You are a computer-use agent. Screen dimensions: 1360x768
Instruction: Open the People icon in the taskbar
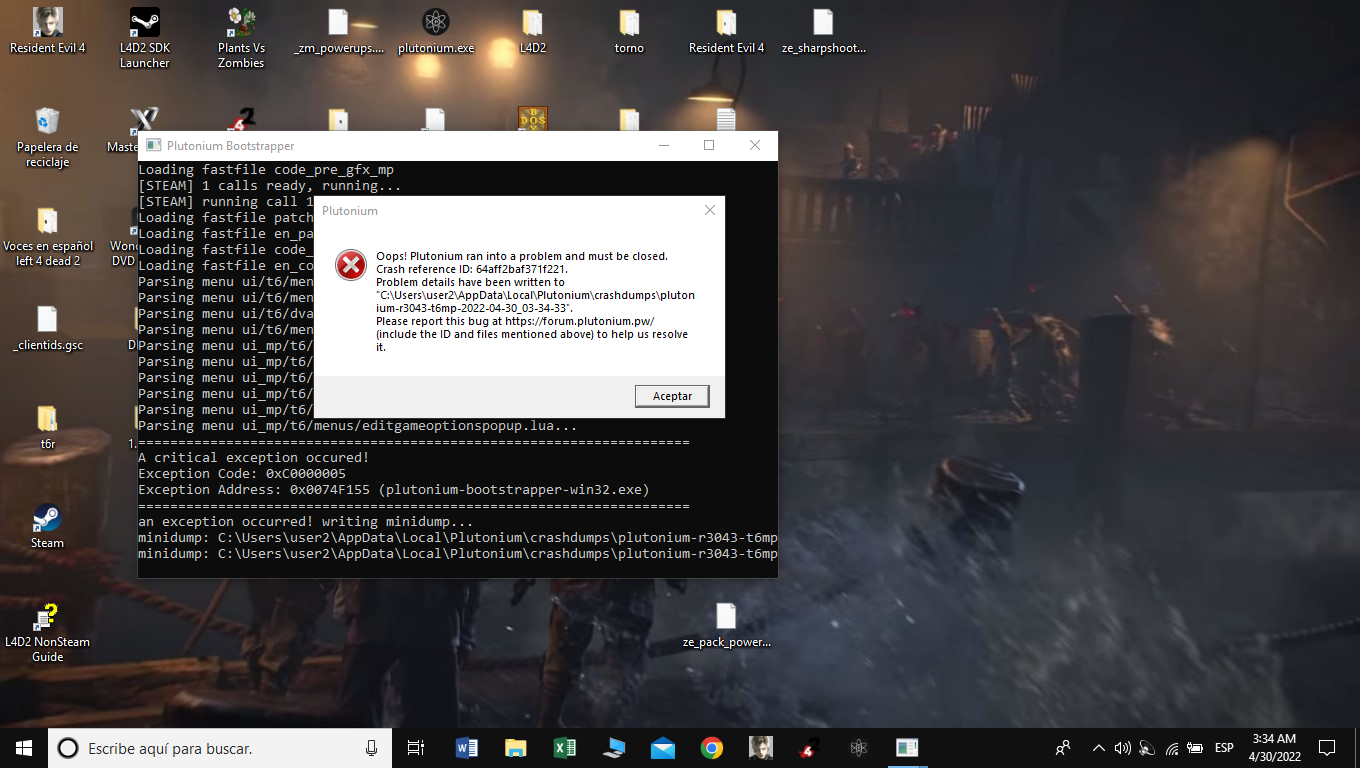point(1063,748)
